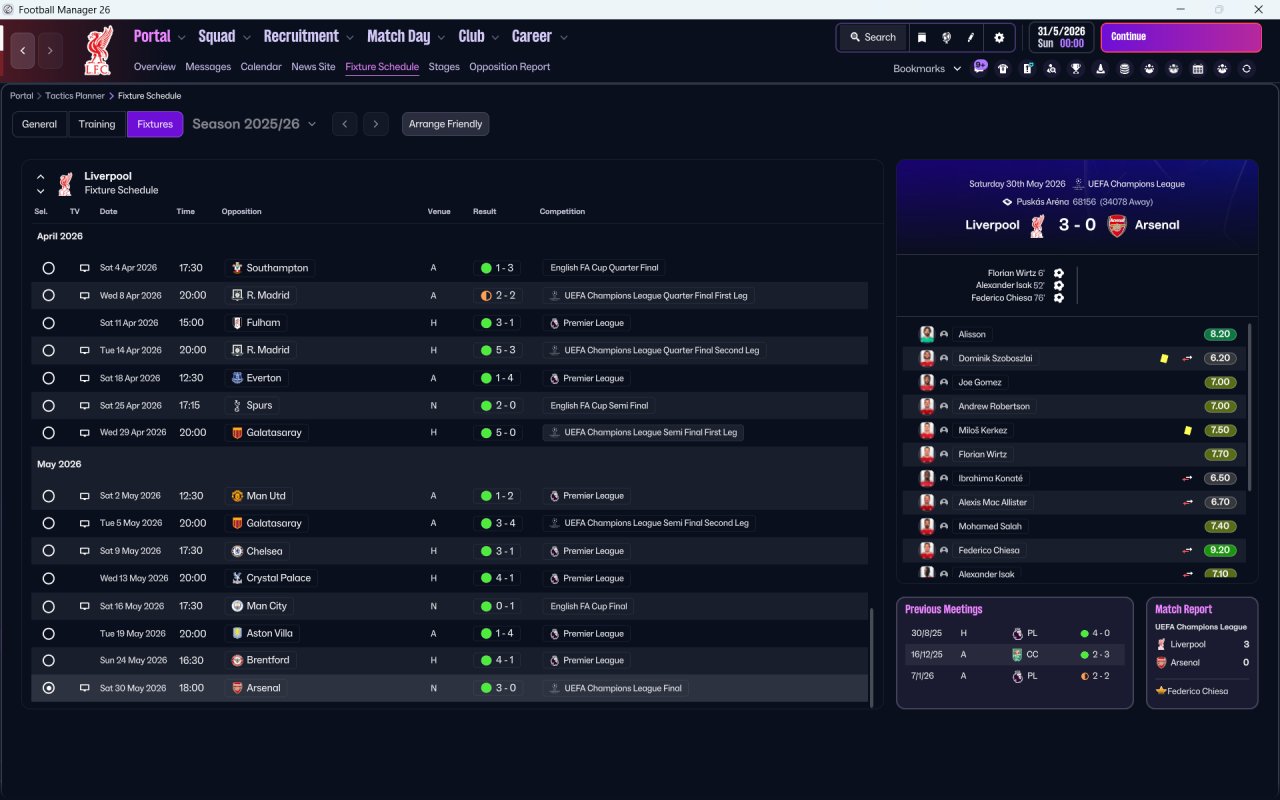Switch to the Training view button
1280x800 pixels.
[97, 124]
